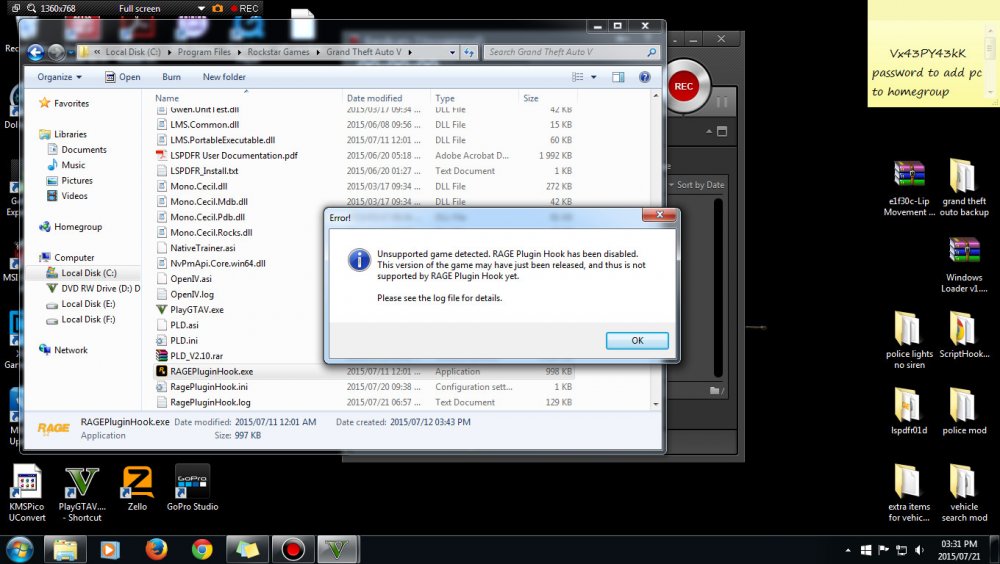The width and height of the screenshot is (1000, 564).
Task: Open the Organize dropdown menu
Action: (x=59, y=77)
